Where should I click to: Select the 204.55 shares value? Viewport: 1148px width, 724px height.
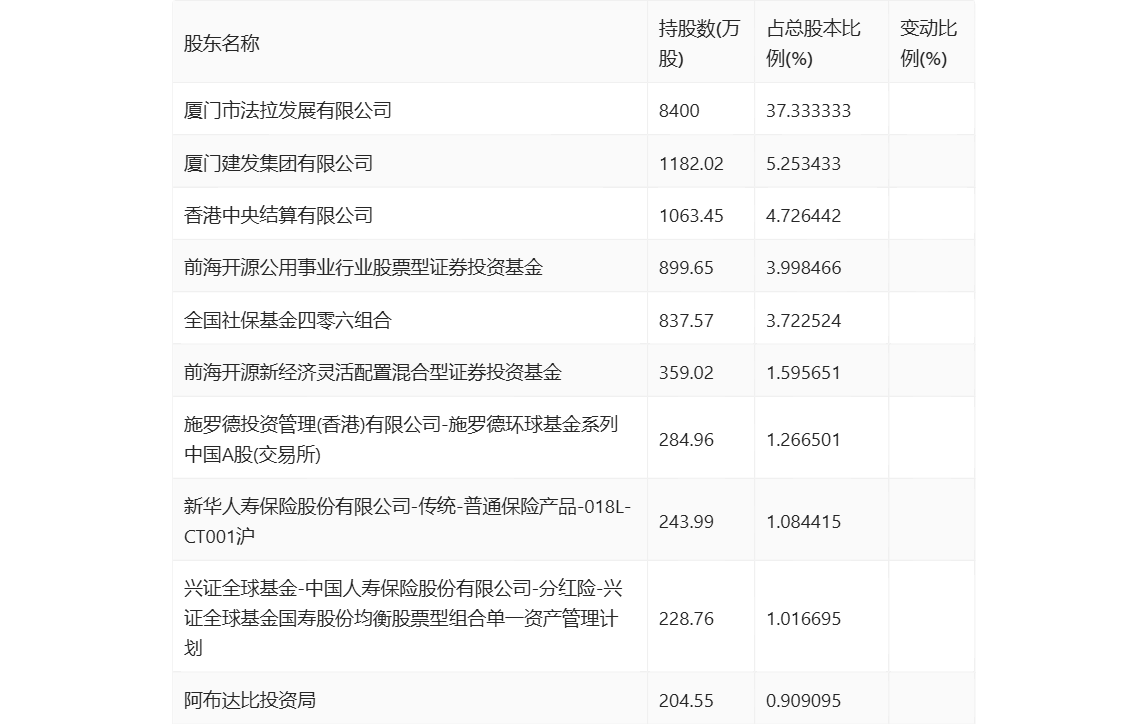click(x=686, y=701)
